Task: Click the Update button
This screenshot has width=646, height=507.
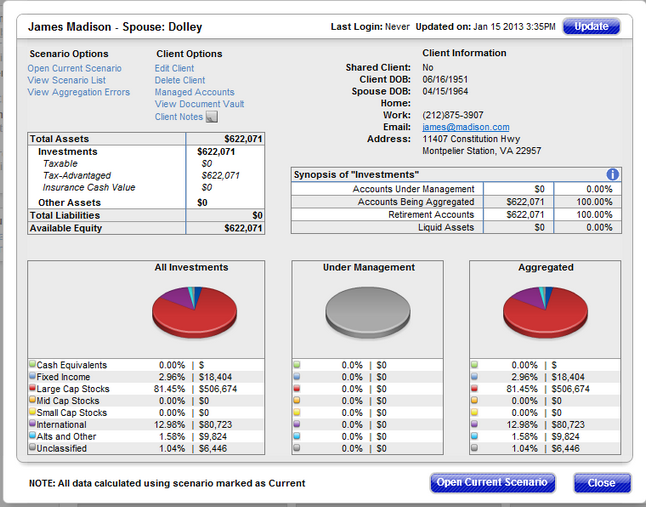Action: (591, 26)
